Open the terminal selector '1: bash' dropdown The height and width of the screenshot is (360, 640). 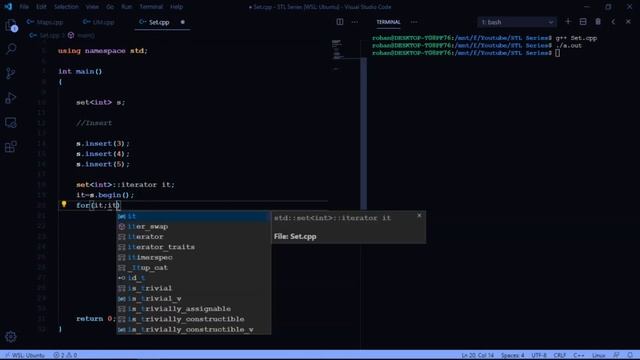click(x=516, y=22)
